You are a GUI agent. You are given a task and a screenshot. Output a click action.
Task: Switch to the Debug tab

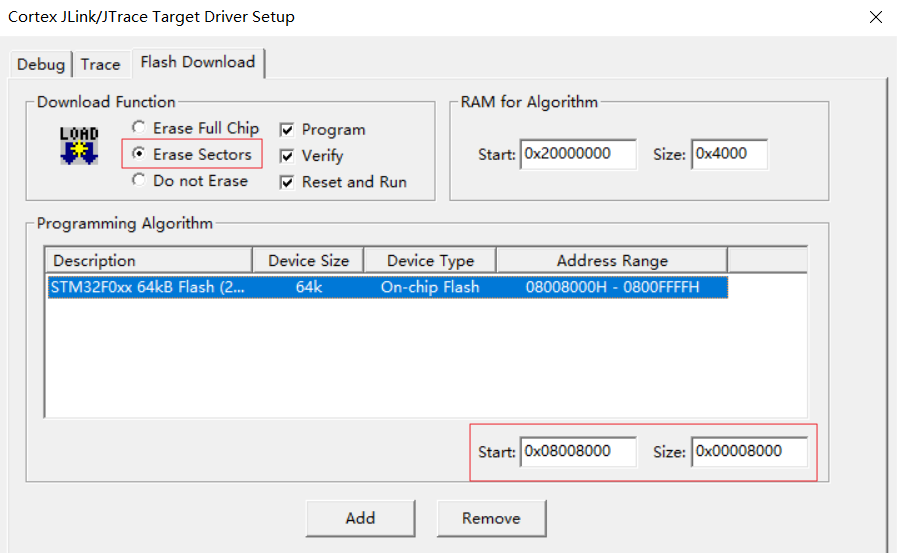point(41,64)
